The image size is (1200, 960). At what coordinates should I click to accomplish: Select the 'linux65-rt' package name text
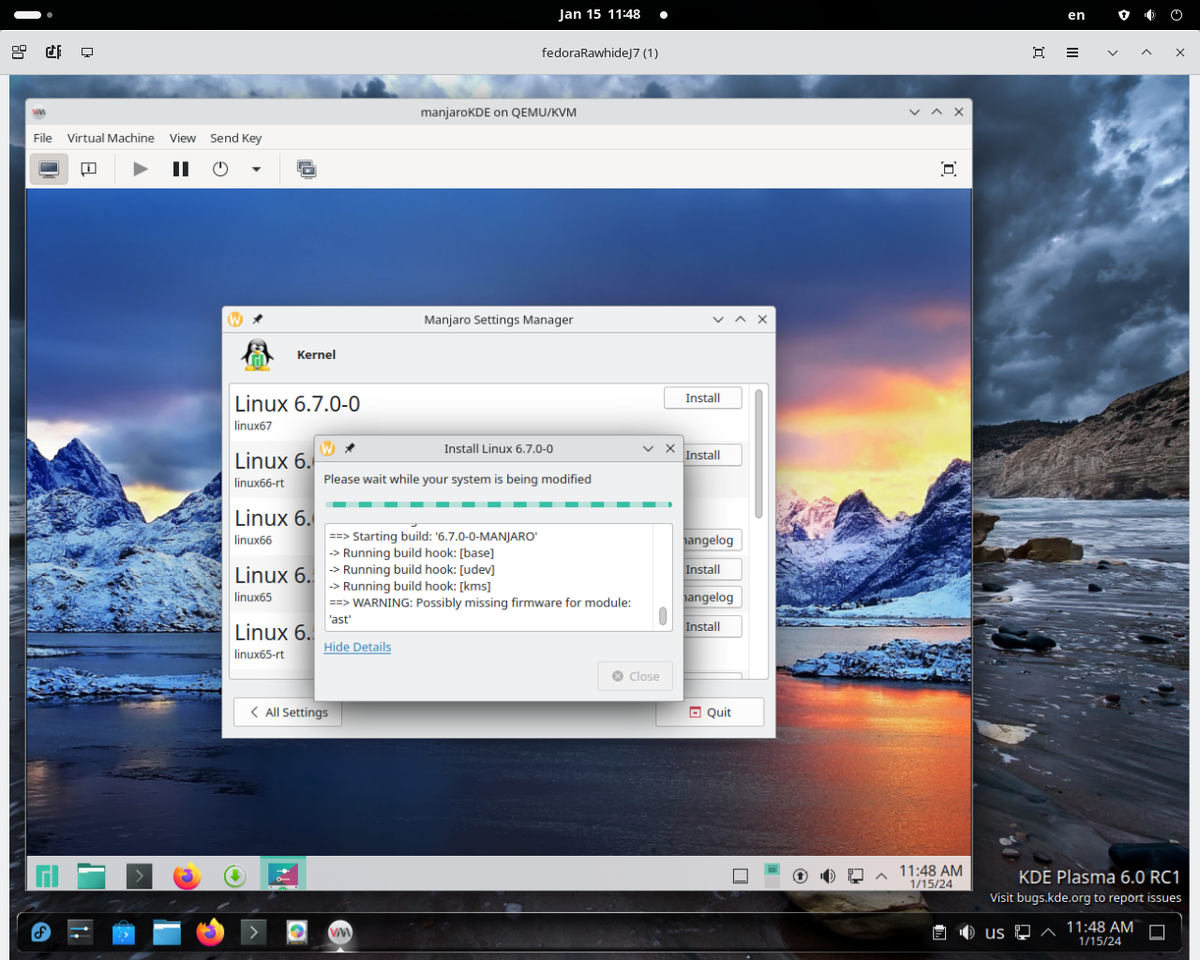259,654
